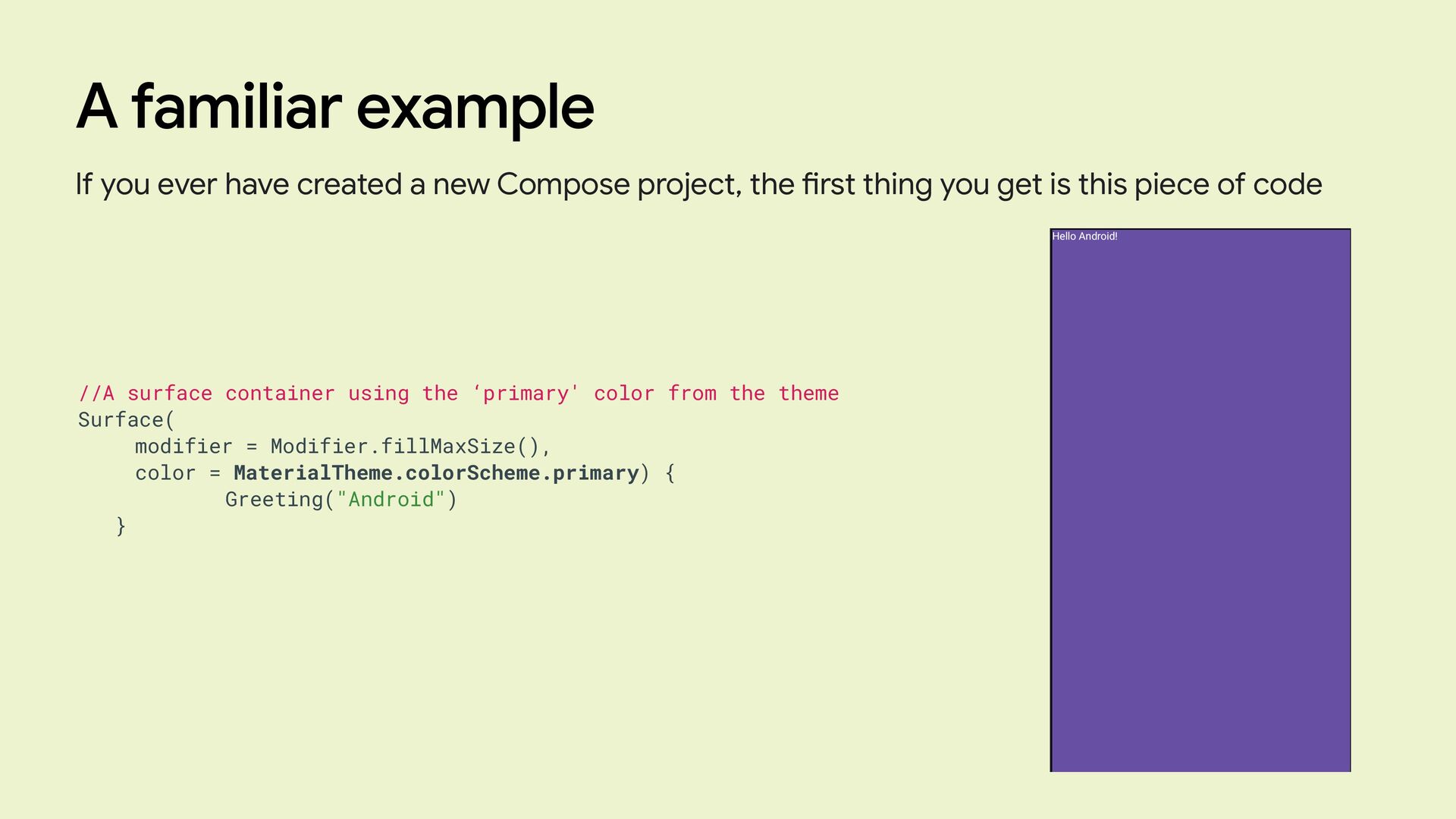The image size is (1456, 819).
Task: Click bold "MaterialTheme.colorScheme.primary" text
Action: 436,473
